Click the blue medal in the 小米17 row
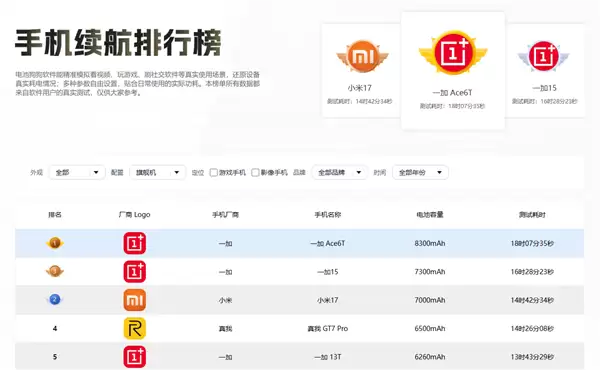 point(55,300)
